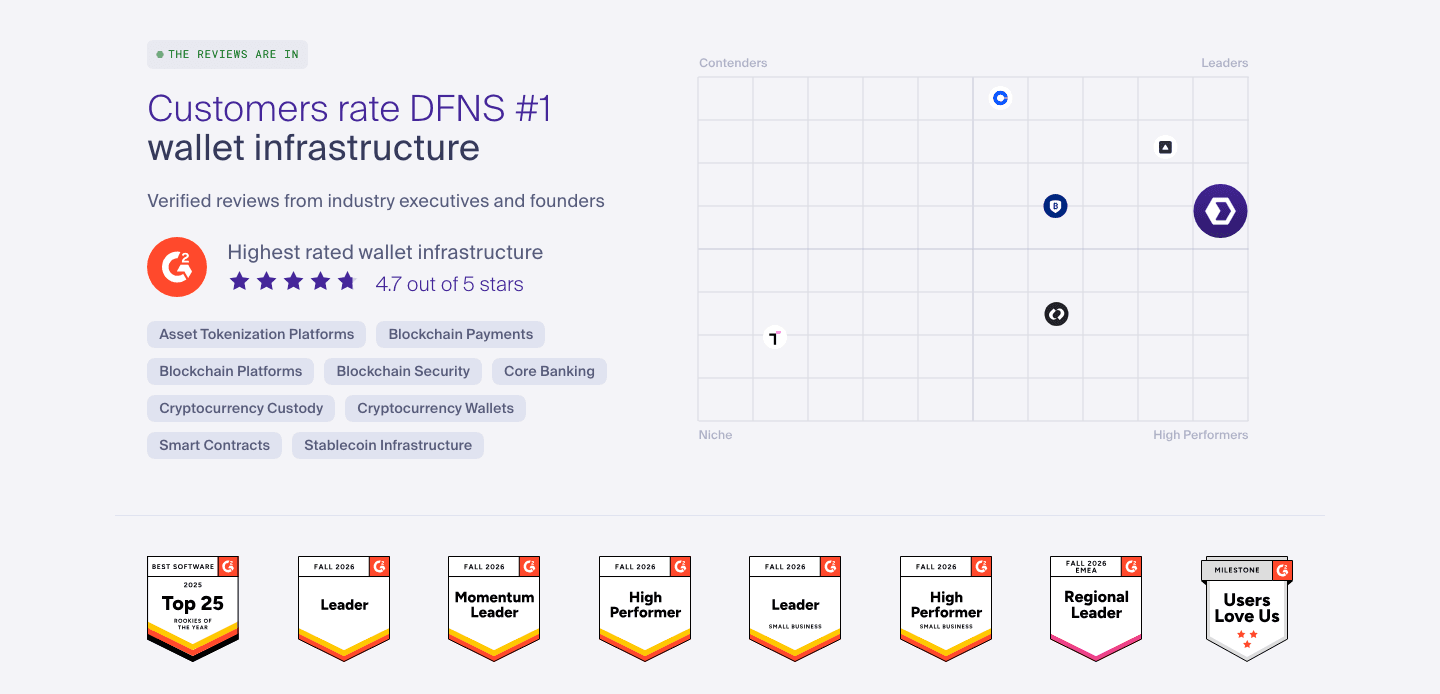This screenshot has width=1440, height=694.
Task: Click the orange G2 logo icon
Action: (177, 267)
